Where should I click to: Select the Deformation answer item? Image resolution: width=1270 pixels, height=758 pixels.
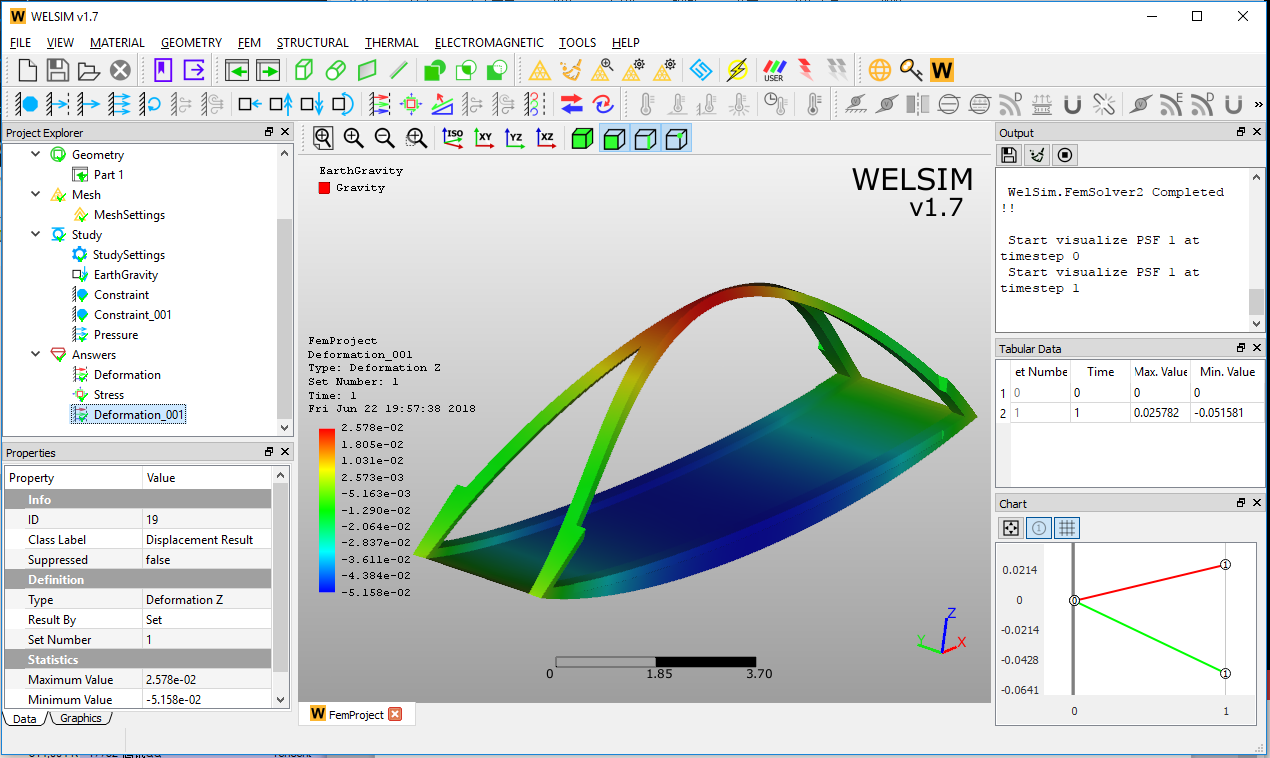(x=127, y=374)
